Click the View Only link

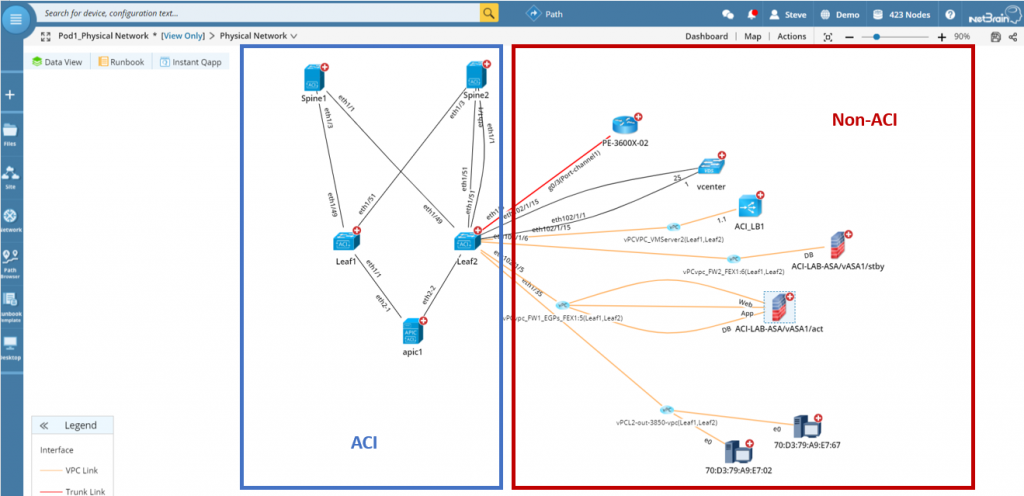183,36
